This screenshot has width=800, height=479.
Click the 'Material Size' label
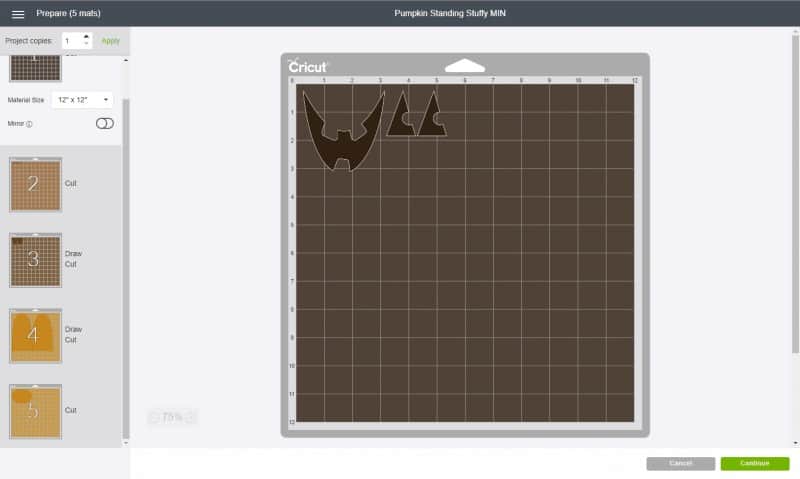(x=26, y=100)
